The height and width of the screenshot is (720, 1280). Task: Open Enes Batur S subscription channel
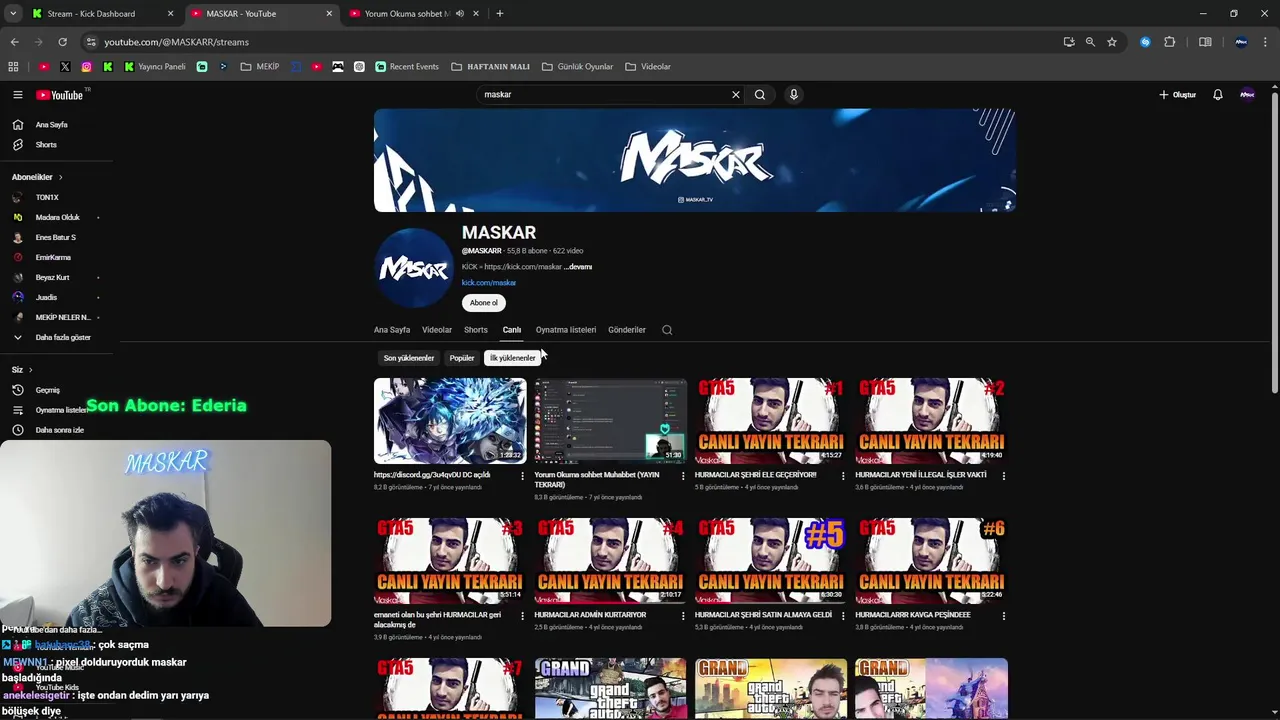pos(56,237)
